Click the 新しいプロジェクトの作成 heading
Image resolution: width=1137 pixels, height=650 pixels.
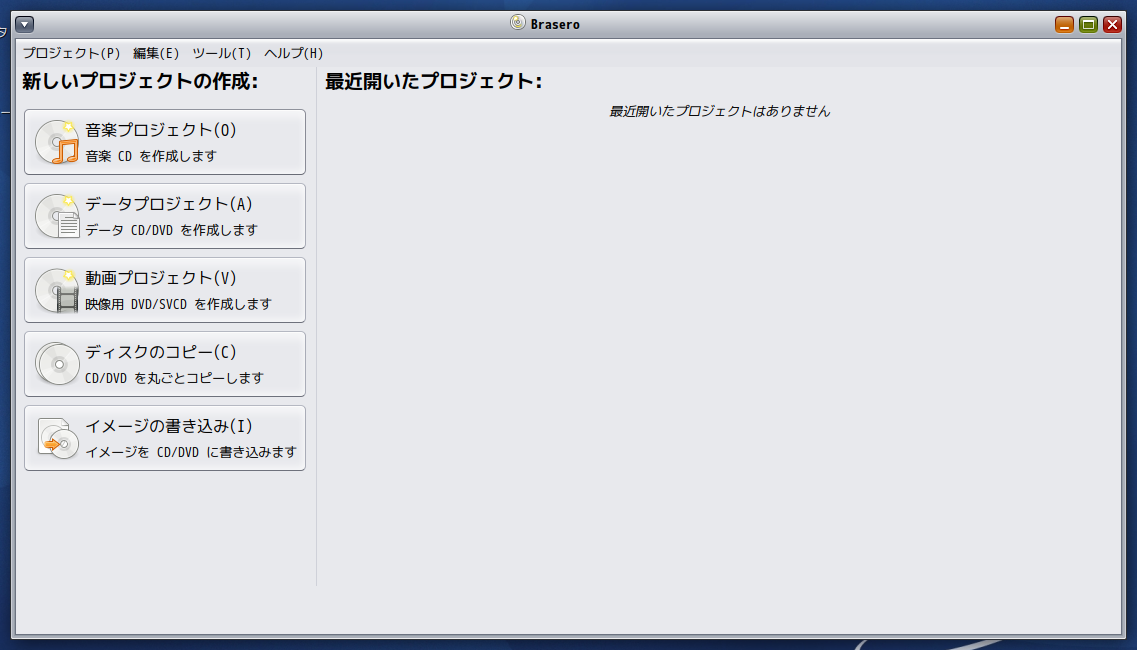coord(140,83)
